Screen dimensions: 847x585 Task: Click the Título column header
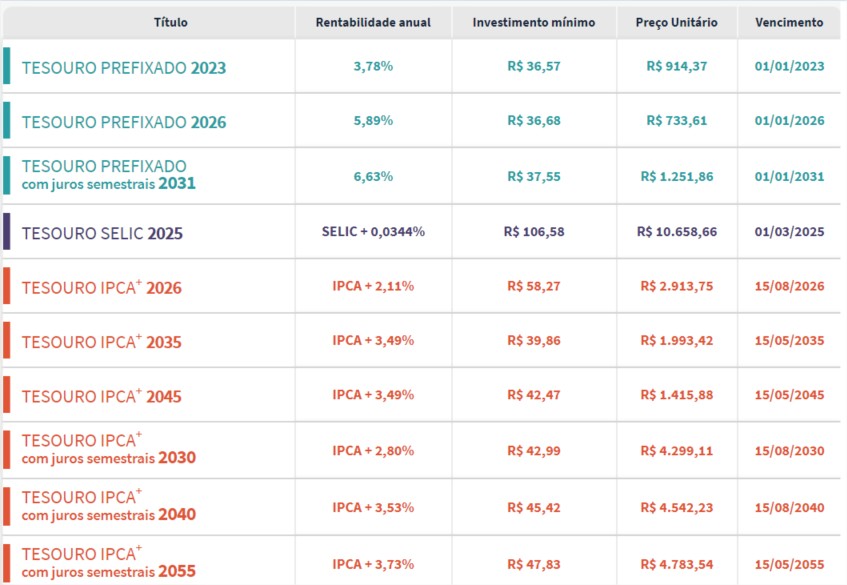171,22
